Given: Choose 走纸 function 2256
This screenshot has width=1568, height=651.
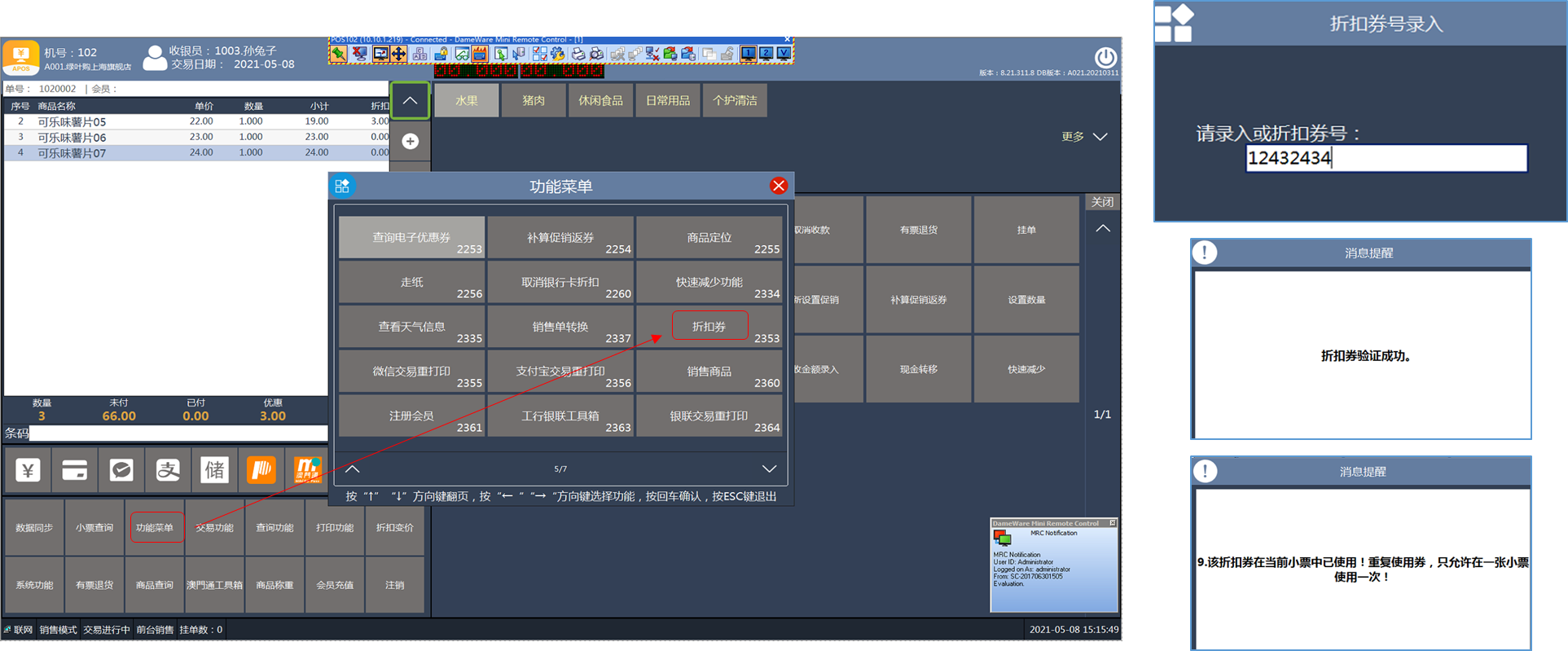Looking at the screenshot, I should tap(411, 282).
